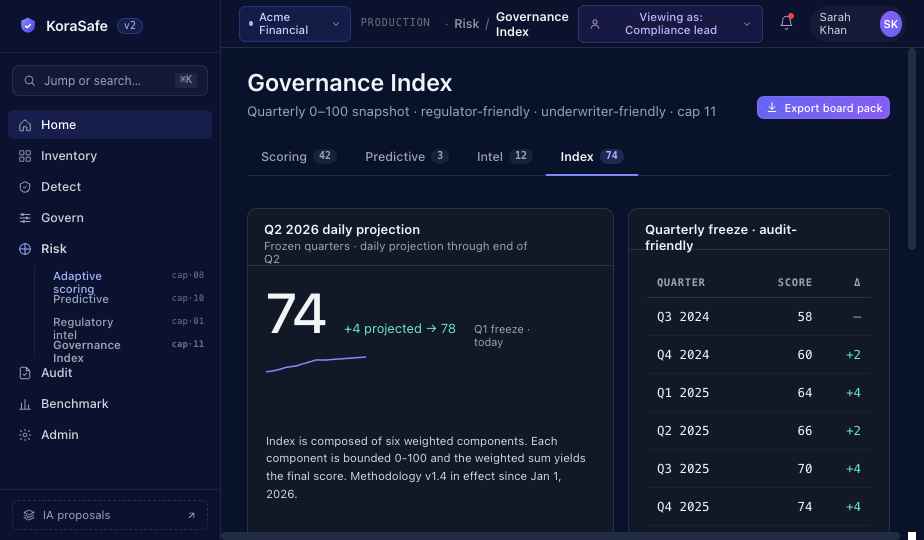This screenshot has width=924, height=540.
Task: Click the search magnifier icon
Action: (29, 81)
